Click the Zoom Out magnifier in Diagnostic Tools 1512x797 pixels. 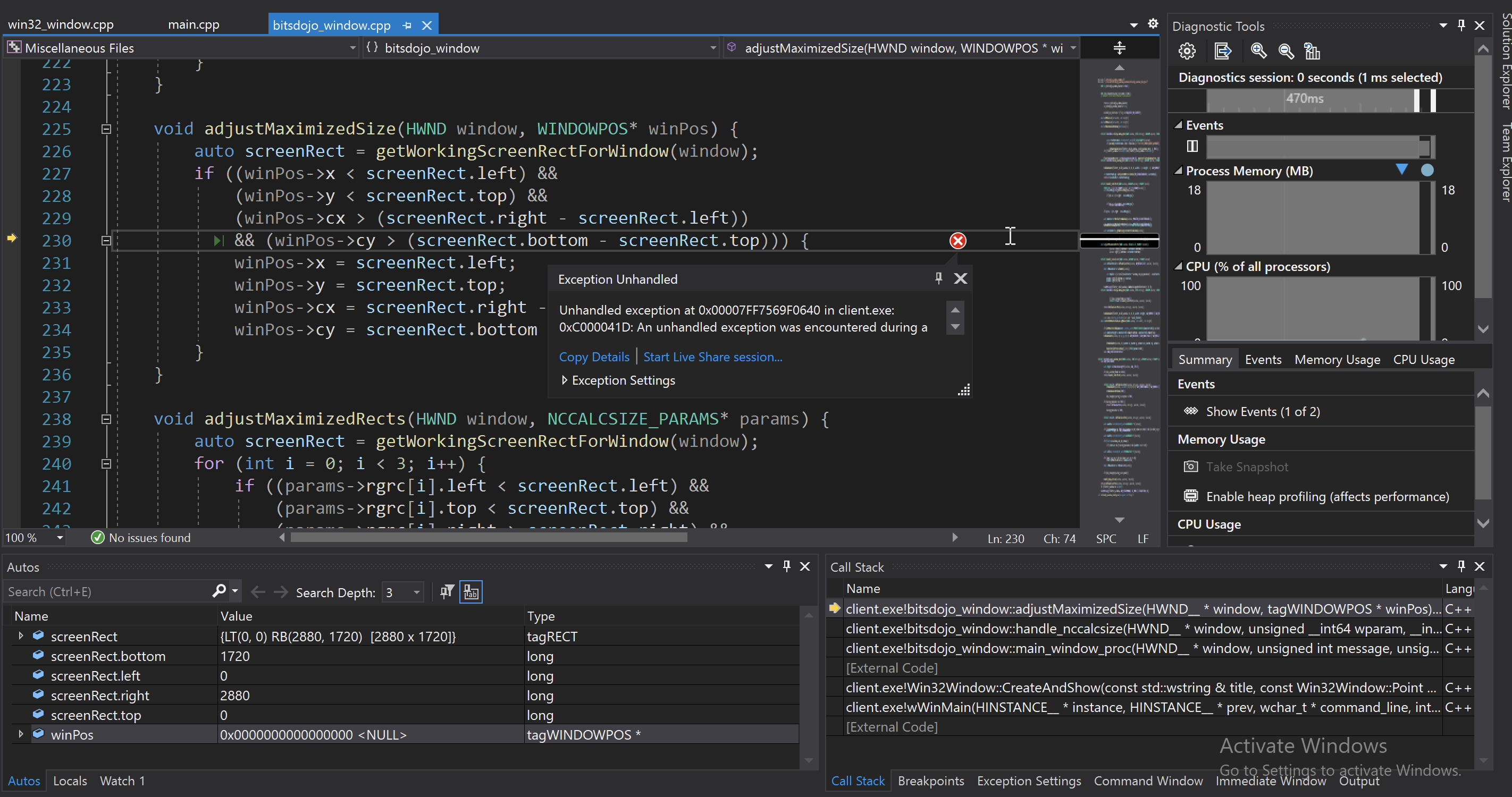tap(1286, 52)
